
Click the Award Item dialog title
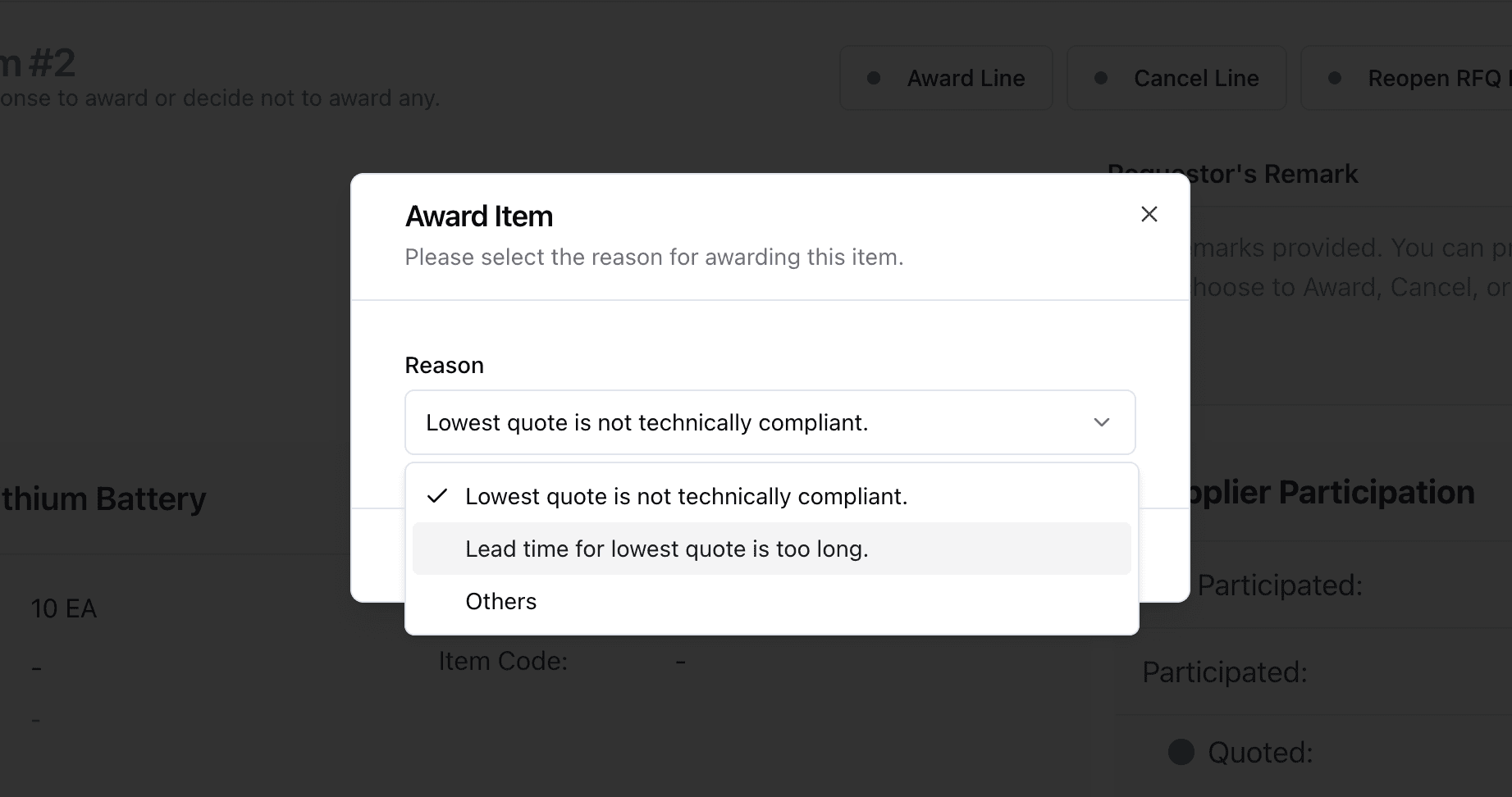479,216
